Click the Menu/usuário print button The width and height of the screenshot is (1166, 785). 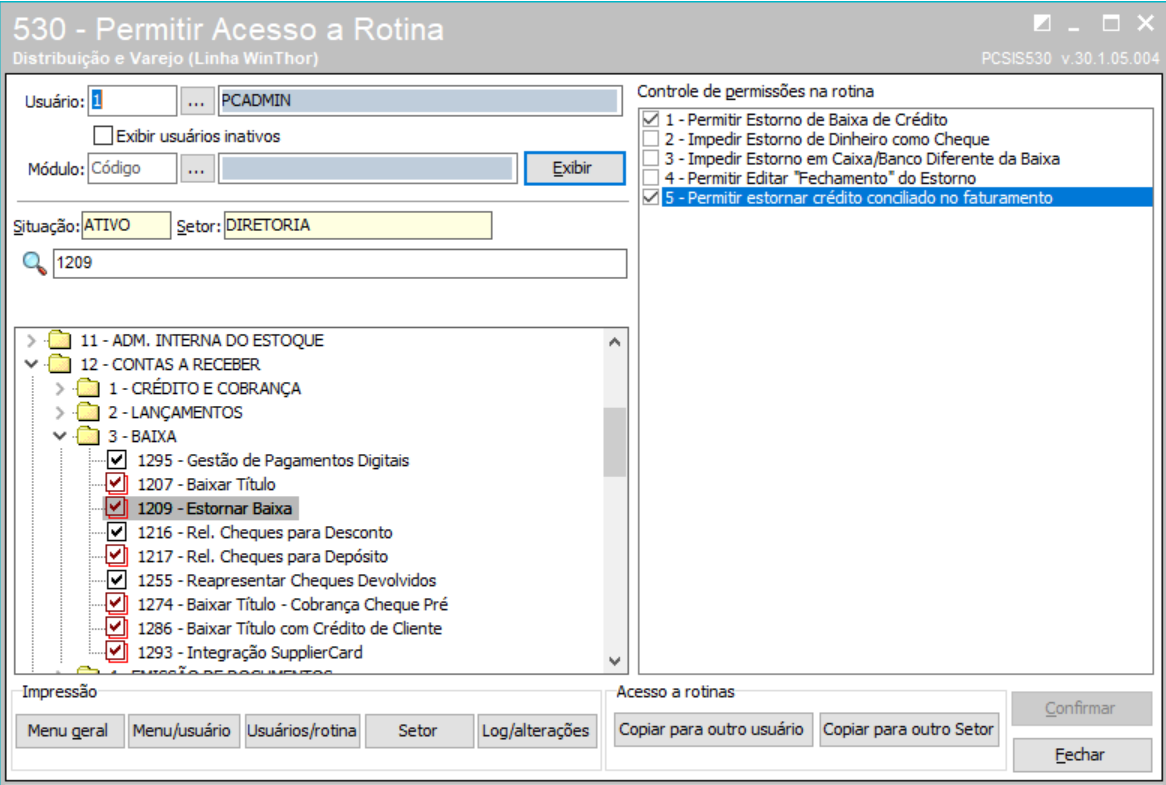(x=184, y=731)
